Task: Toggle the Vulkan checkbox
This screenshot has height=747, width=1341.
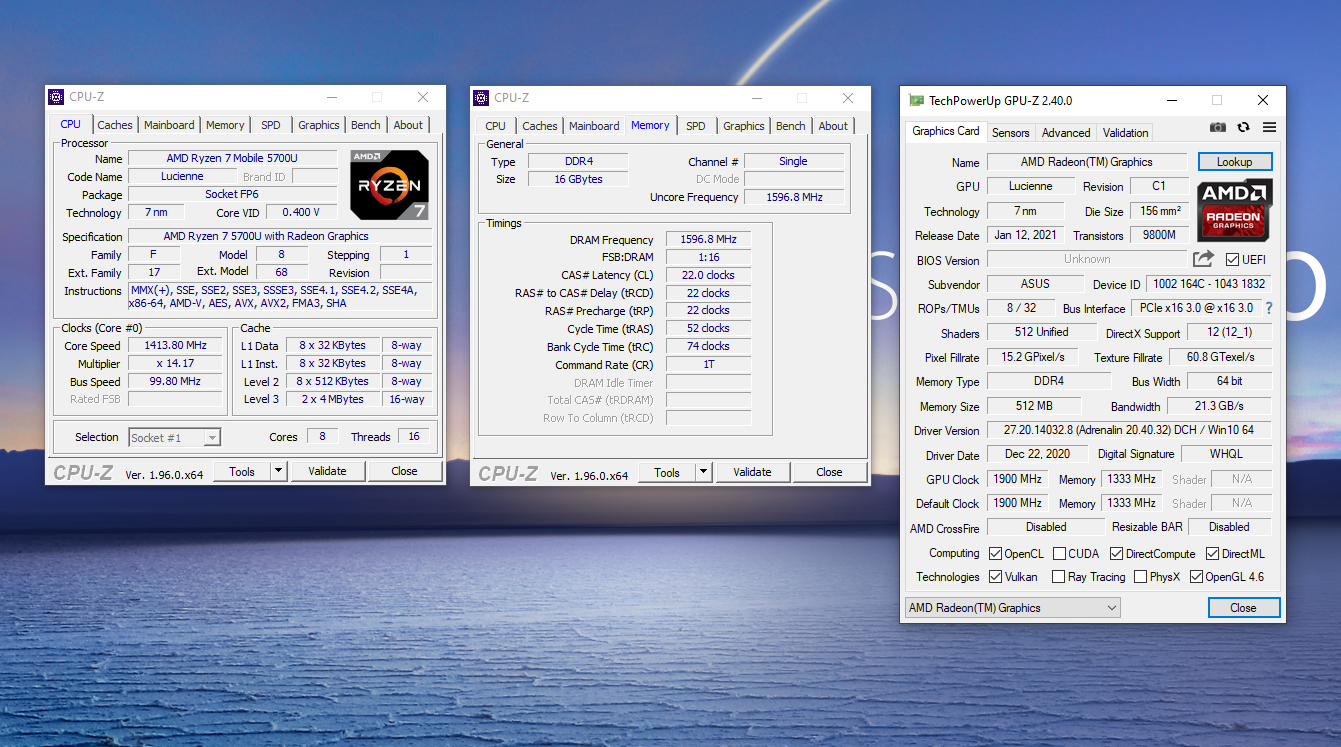Action: click(x=995, y=577)
